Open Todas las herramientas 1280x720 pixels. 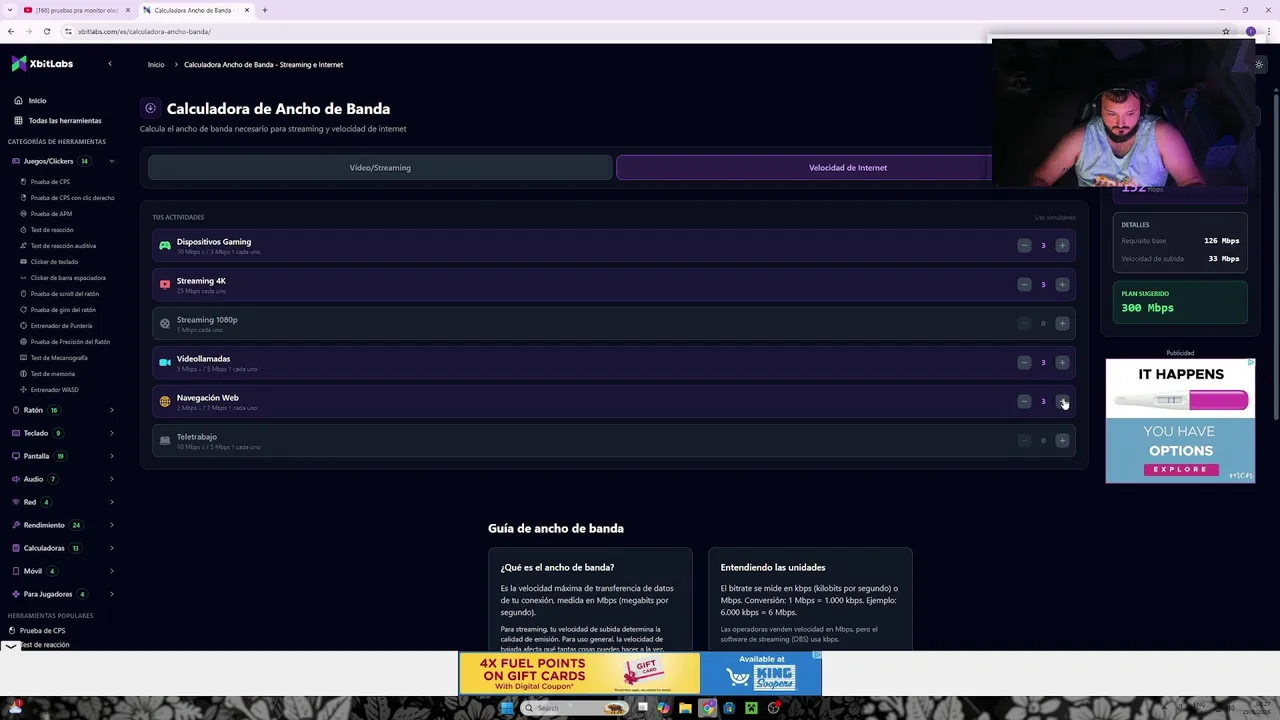[58, 120]
